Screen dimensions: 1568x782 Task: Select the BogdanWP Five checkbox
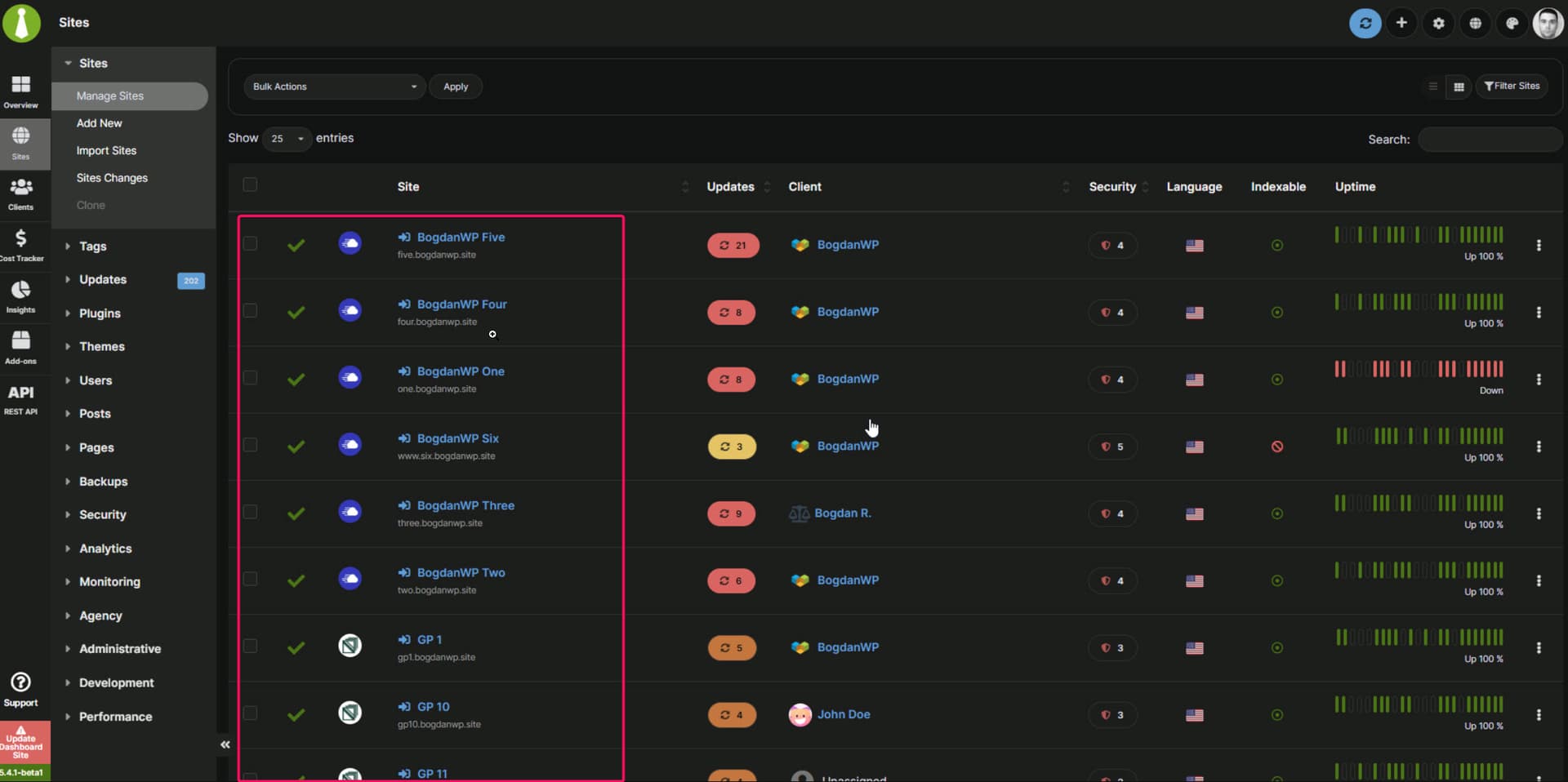pyautogui.click(x=250, y=244)
